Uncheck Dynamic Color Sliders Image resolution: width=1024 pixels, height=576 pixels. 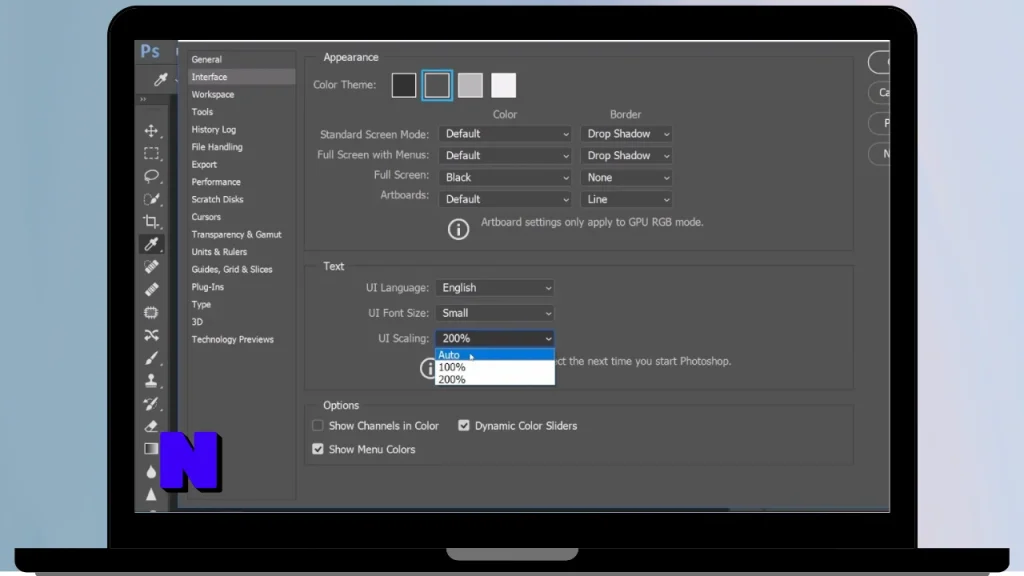pos(464,426)
